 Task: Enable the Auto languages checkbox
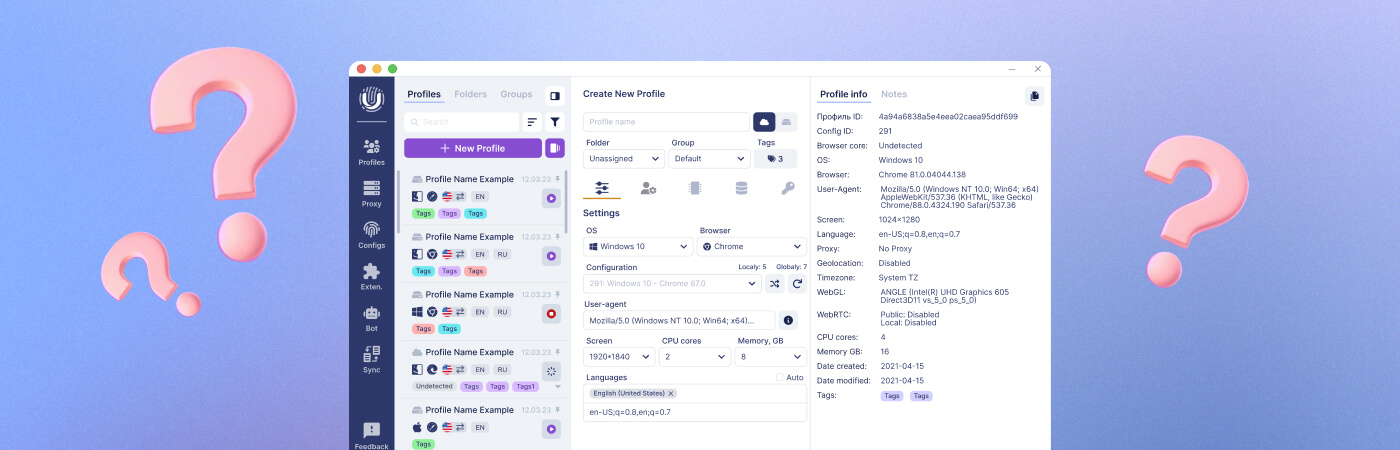pyautogui.click(x=781, y=378)
